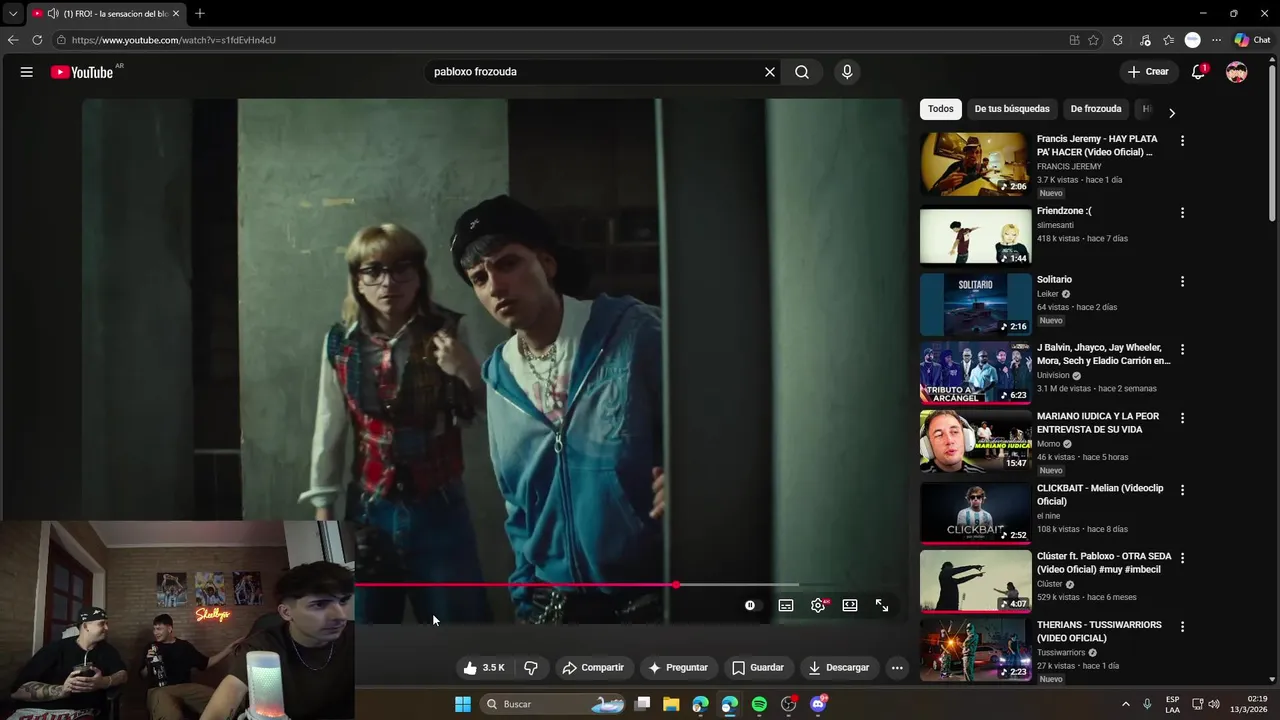Open more actions ellipsis below video
Screen dimensions: 1280x720
897,667
